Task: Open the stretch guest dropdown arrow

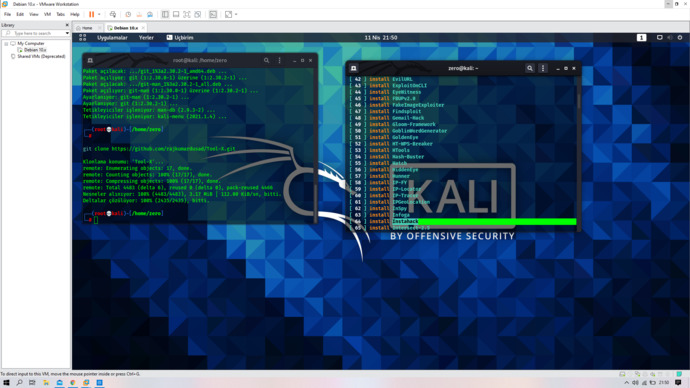Action: coord(236,15)
